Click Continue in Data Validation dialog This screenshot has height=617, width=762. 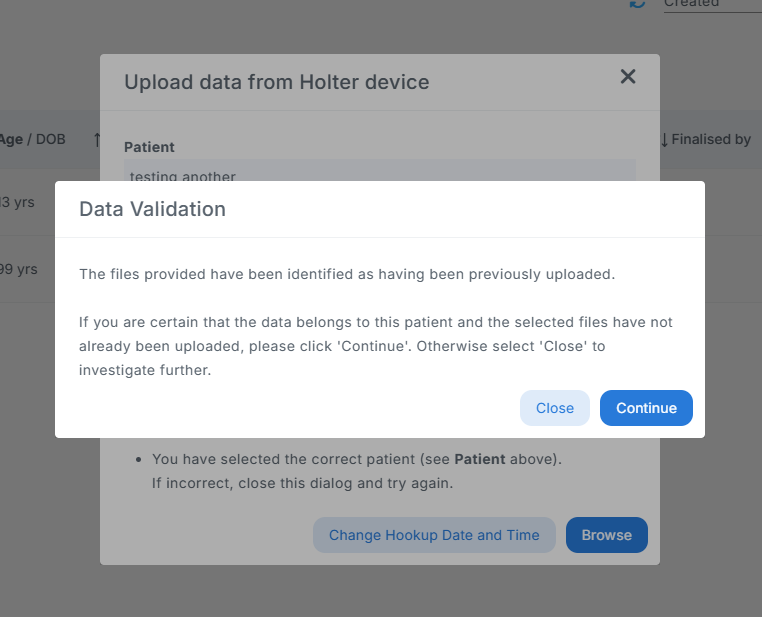646,408
